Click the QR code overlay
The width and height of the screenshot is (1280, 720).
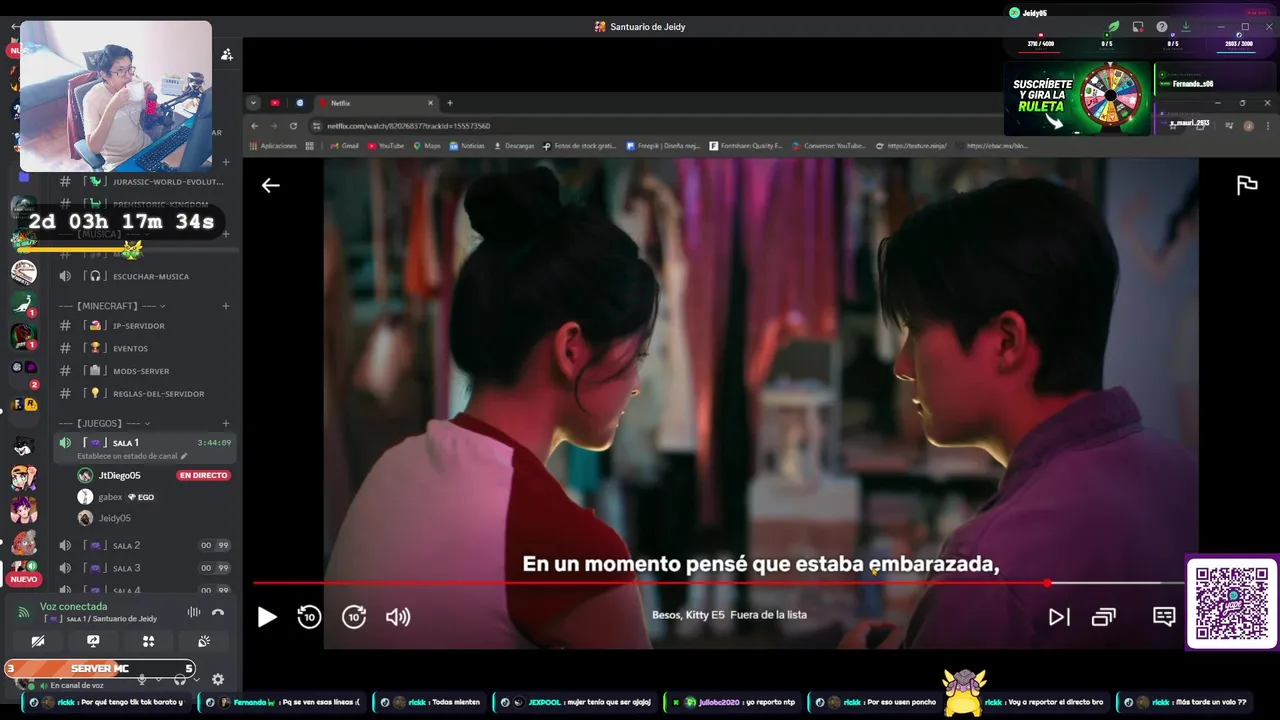click(x=1232, y=603)
